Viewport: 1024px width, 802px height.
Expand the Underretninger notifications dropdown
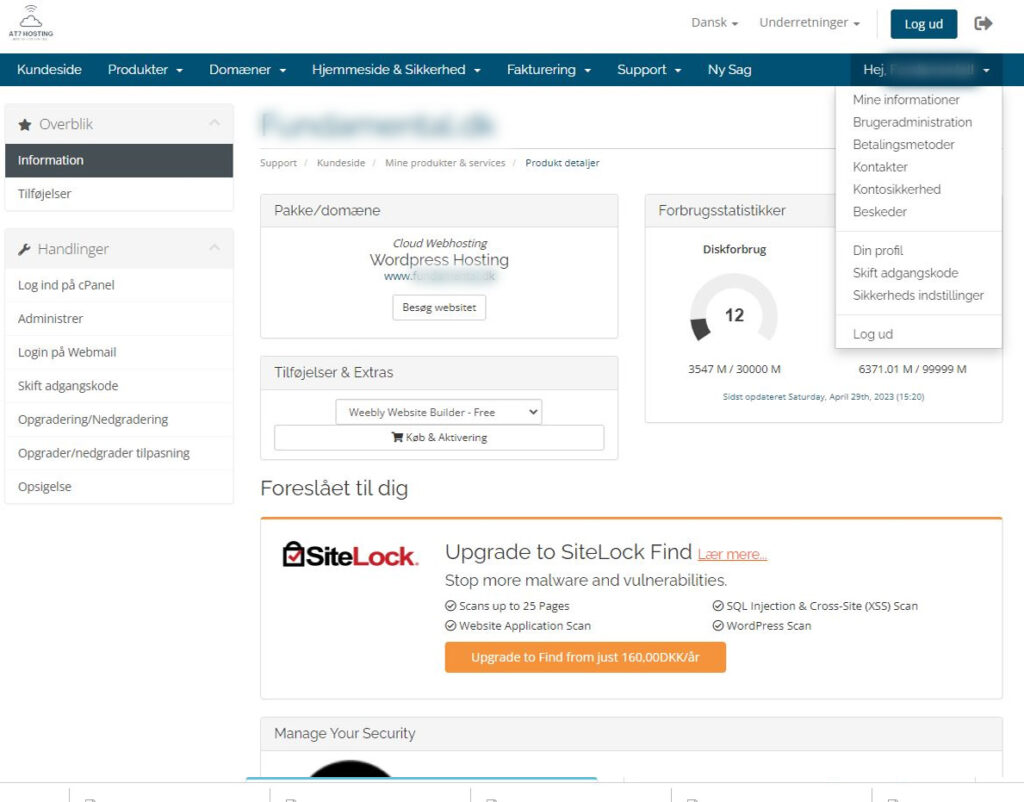tap(809, 23)
